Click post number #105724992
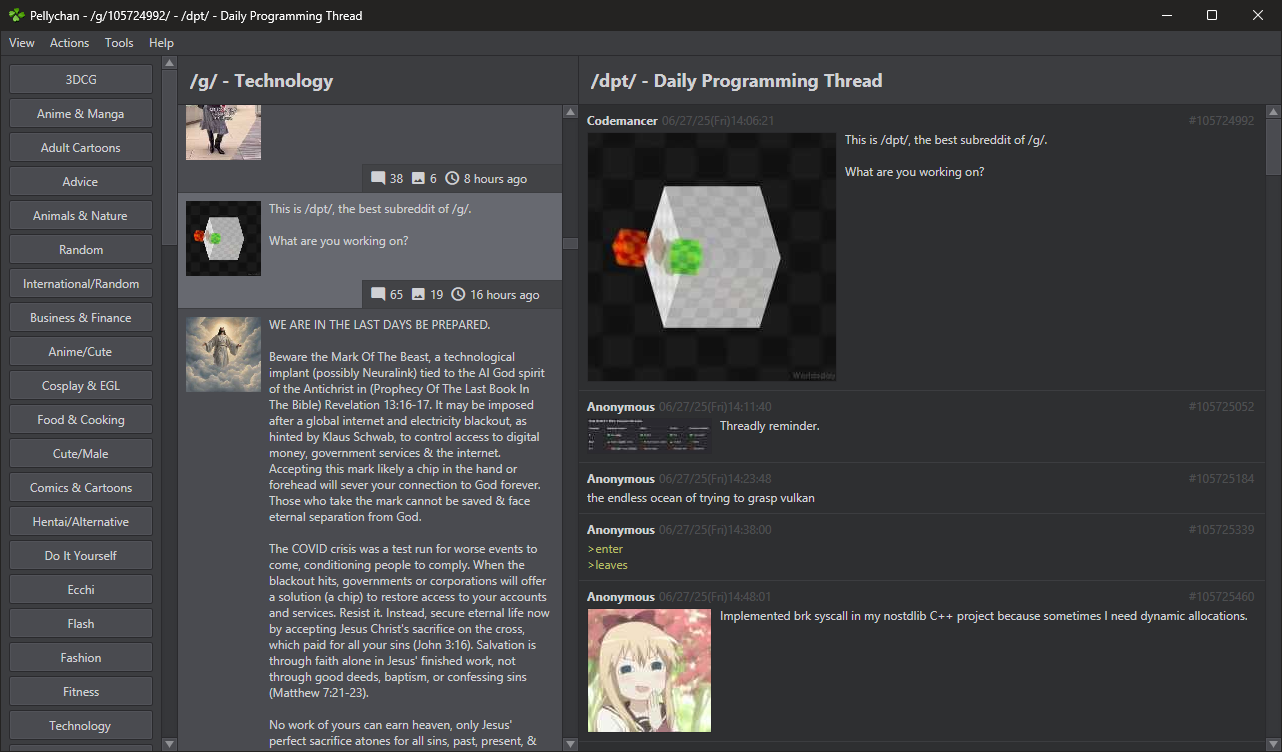This screenshot has height=752, width=1282. [x=1221, y=121]
